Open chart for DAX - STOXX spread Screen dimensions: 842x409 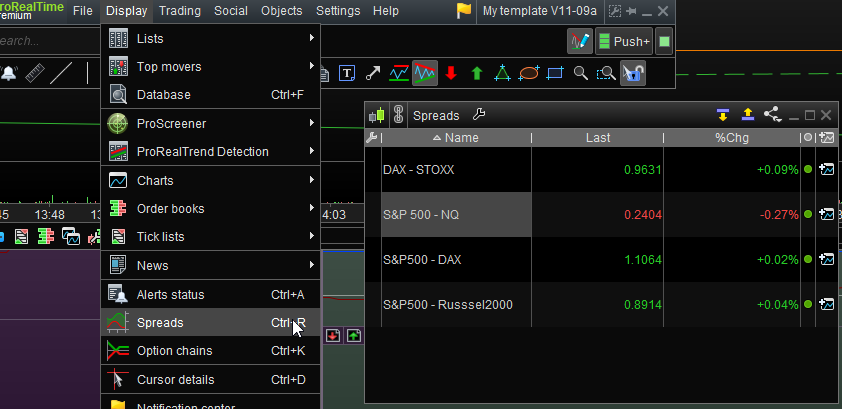point(826,170)
